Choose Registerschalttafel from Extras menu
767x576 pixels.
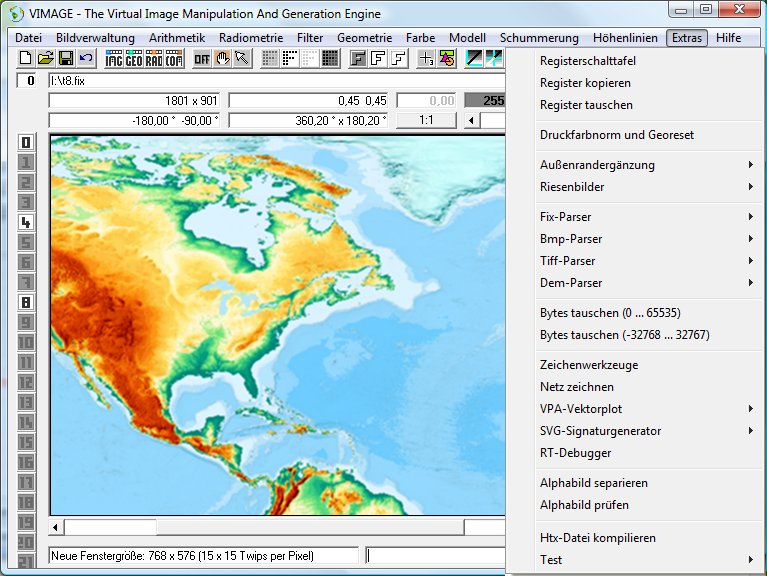pyautogui.click(x=588, y=61)
